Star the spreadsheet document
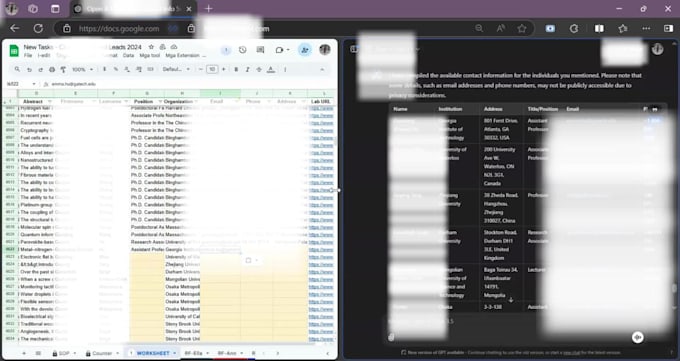The image size is (680, 361). [151, 47]
